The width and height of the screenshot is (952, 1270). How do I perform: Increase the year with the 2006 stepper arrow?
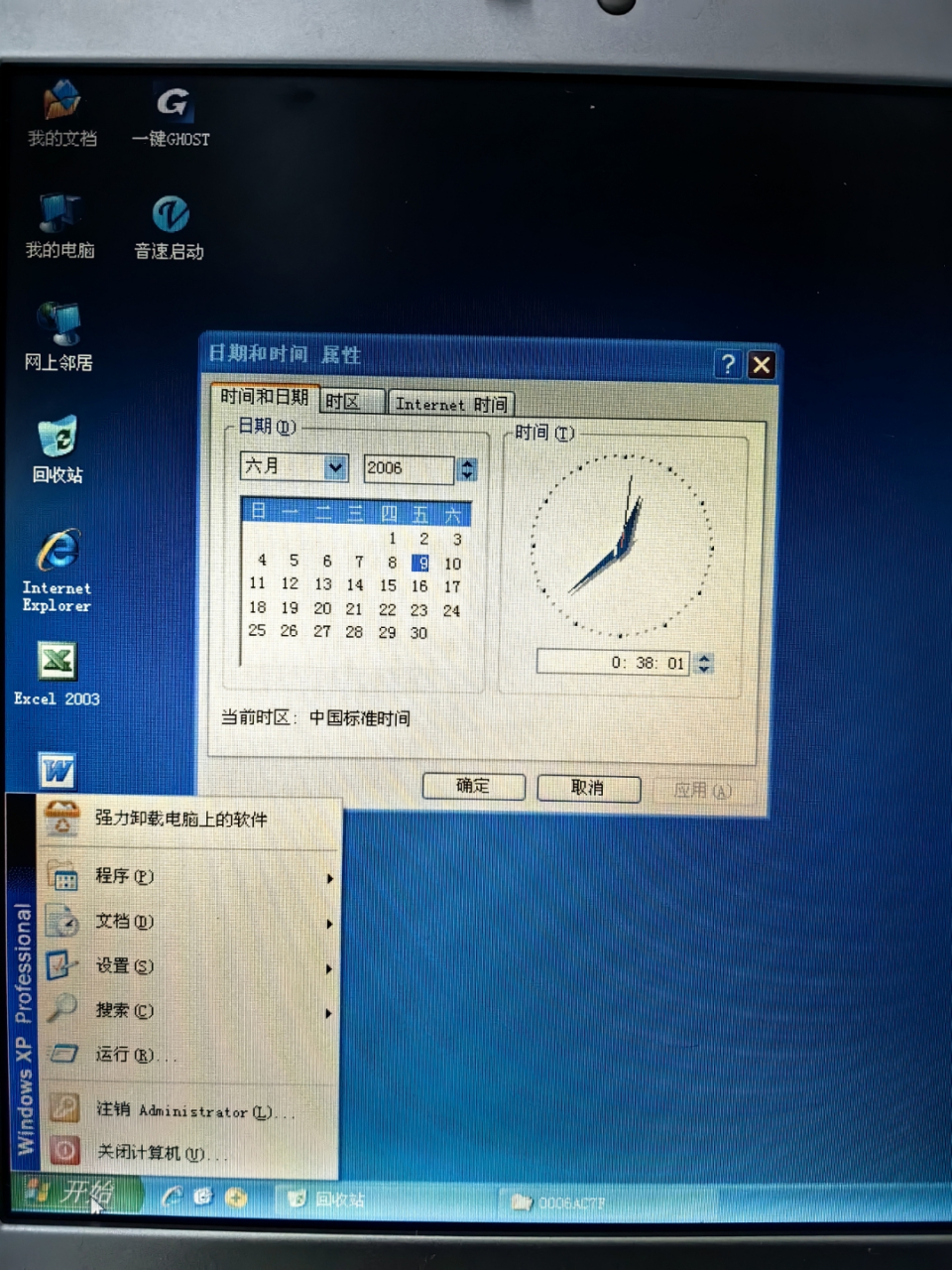(x=466, y=463)
